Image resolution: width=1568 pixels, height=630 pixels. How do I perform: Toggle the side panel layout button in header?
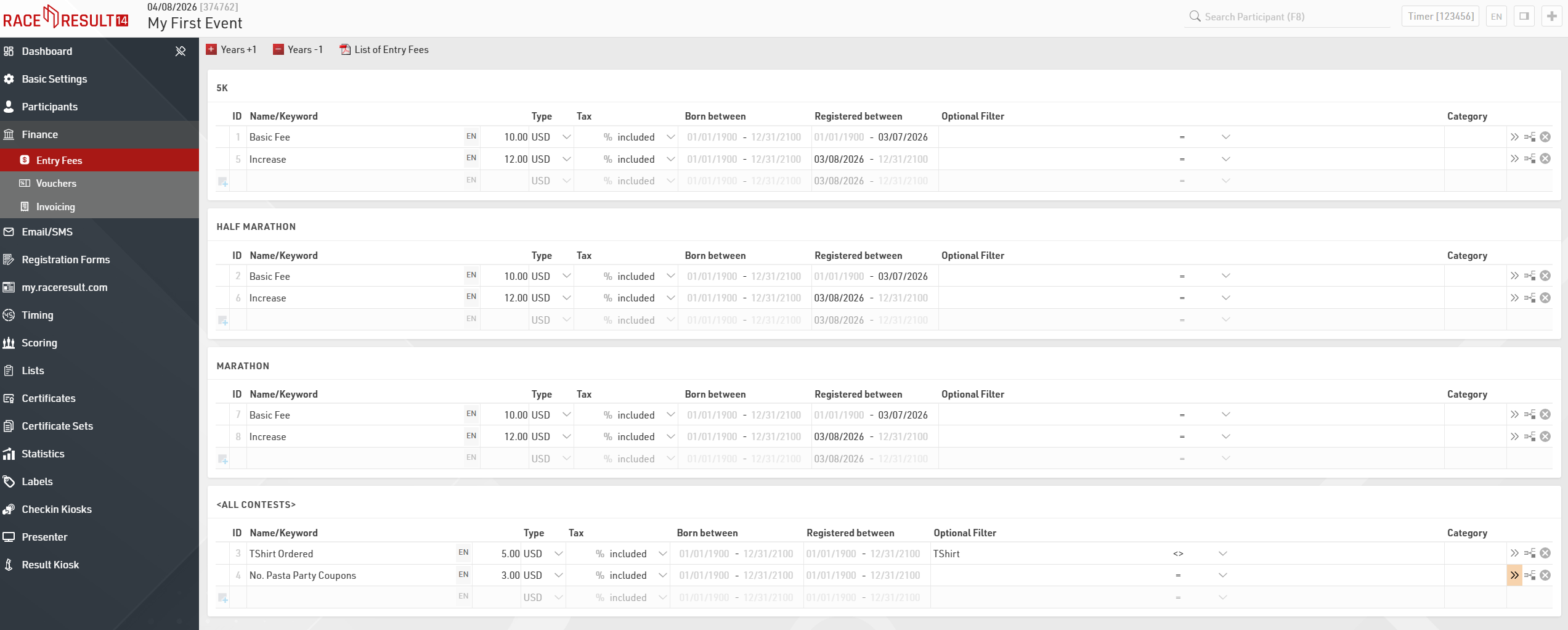1524,17
